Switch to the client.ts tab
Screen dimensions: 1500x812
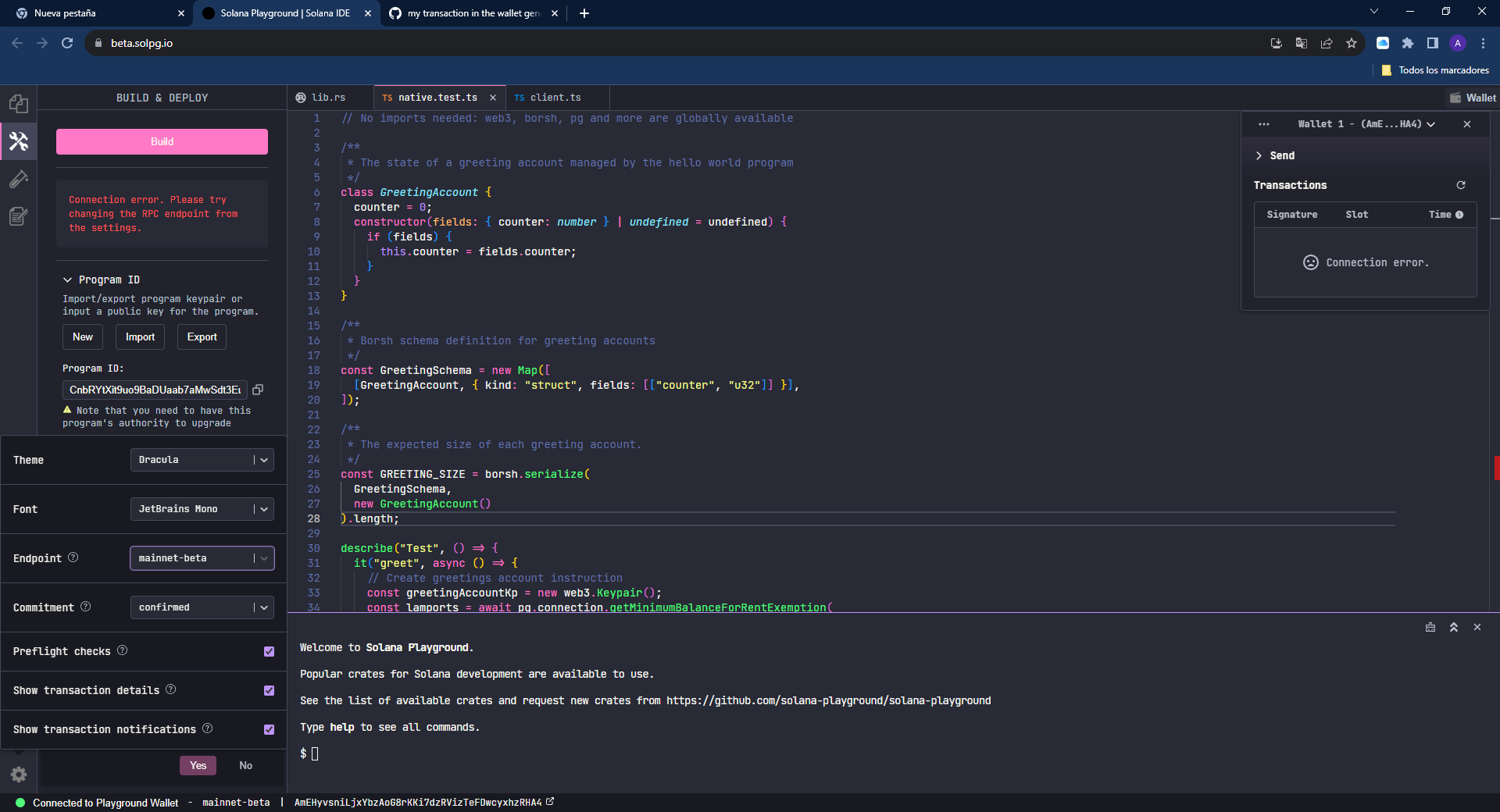(555, 97)
